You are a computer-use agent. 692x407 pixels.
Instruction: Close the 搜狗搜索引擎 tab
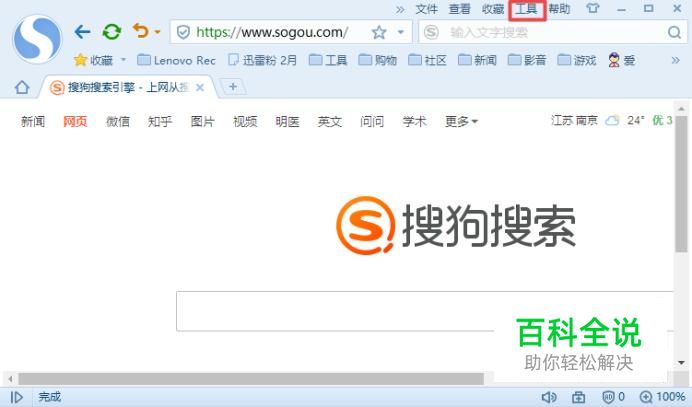click(x=199, y=87)
